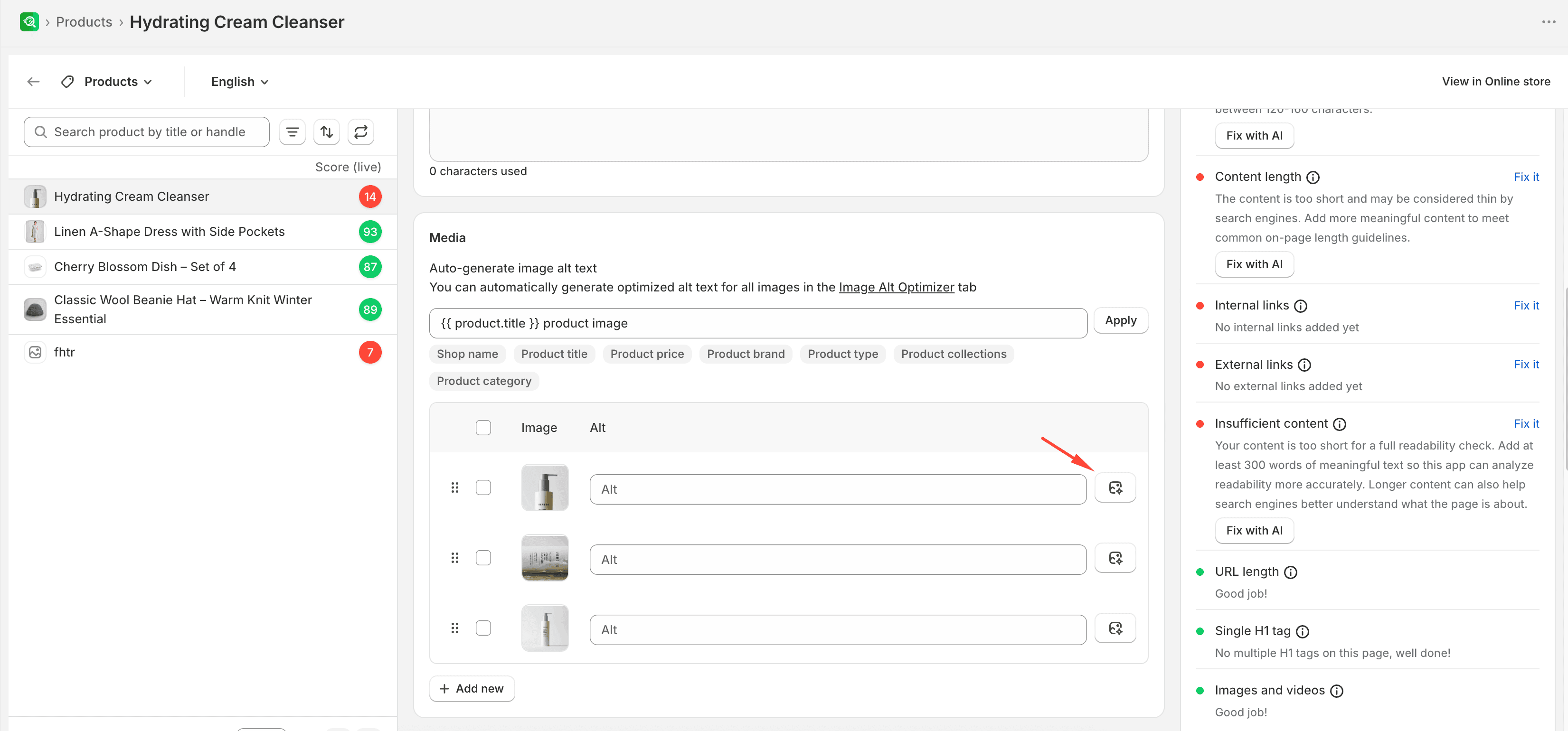Click the green app logo icon

pos(29,22)
